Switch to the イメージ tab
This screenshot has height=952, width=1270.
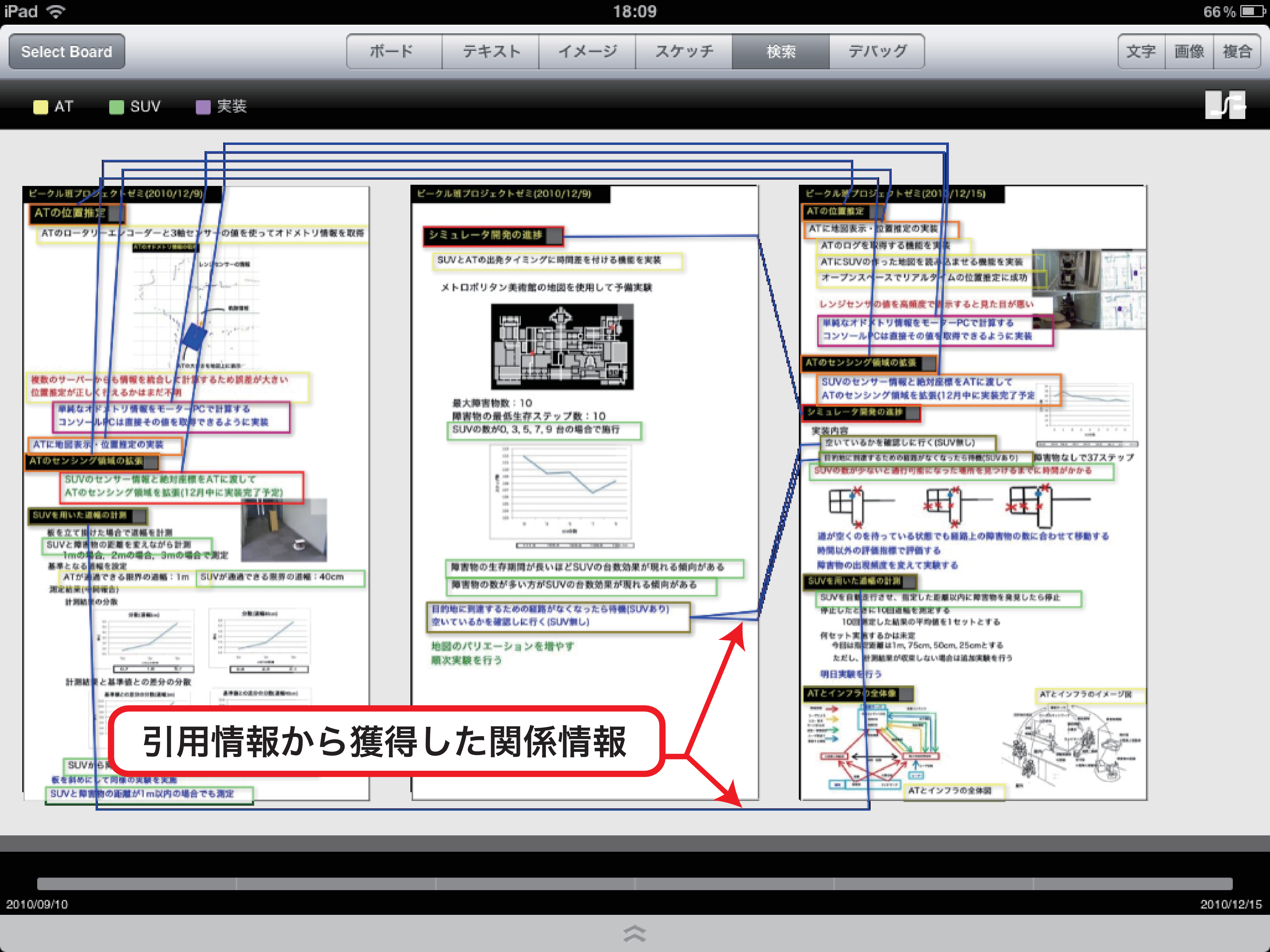pyautogui.click(x=587, y=52)
